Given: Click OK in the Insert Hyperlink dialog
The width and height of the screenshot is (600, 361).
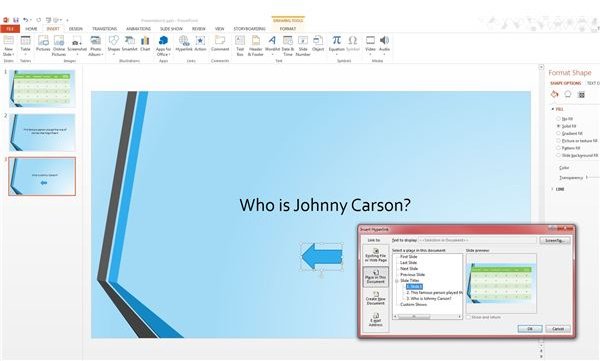Looking at the screenshot, I should (x=530, y=329).
